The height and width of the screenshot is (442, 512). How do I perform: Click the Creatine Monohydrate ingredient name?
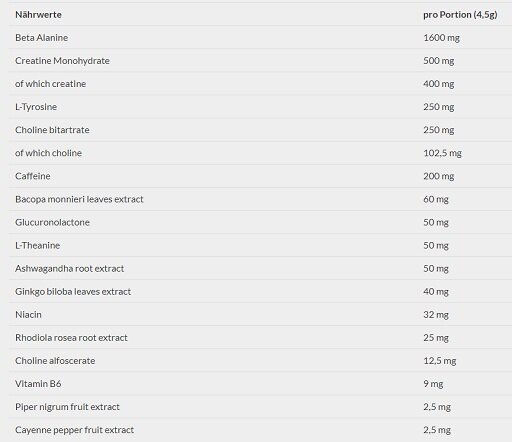coord(62,61)
